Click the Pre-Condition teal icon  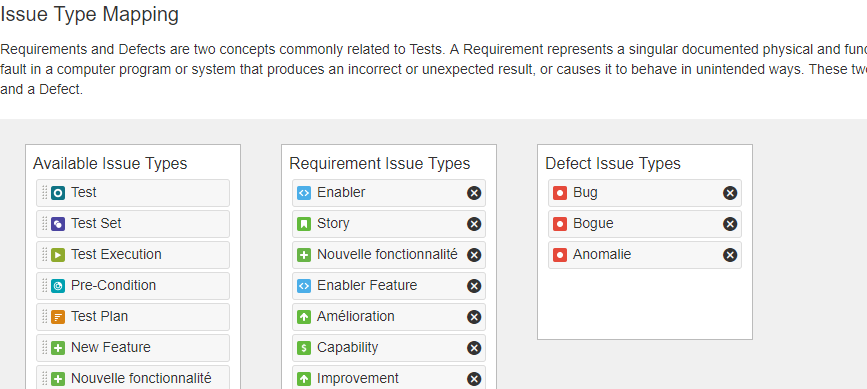[58, 286]
